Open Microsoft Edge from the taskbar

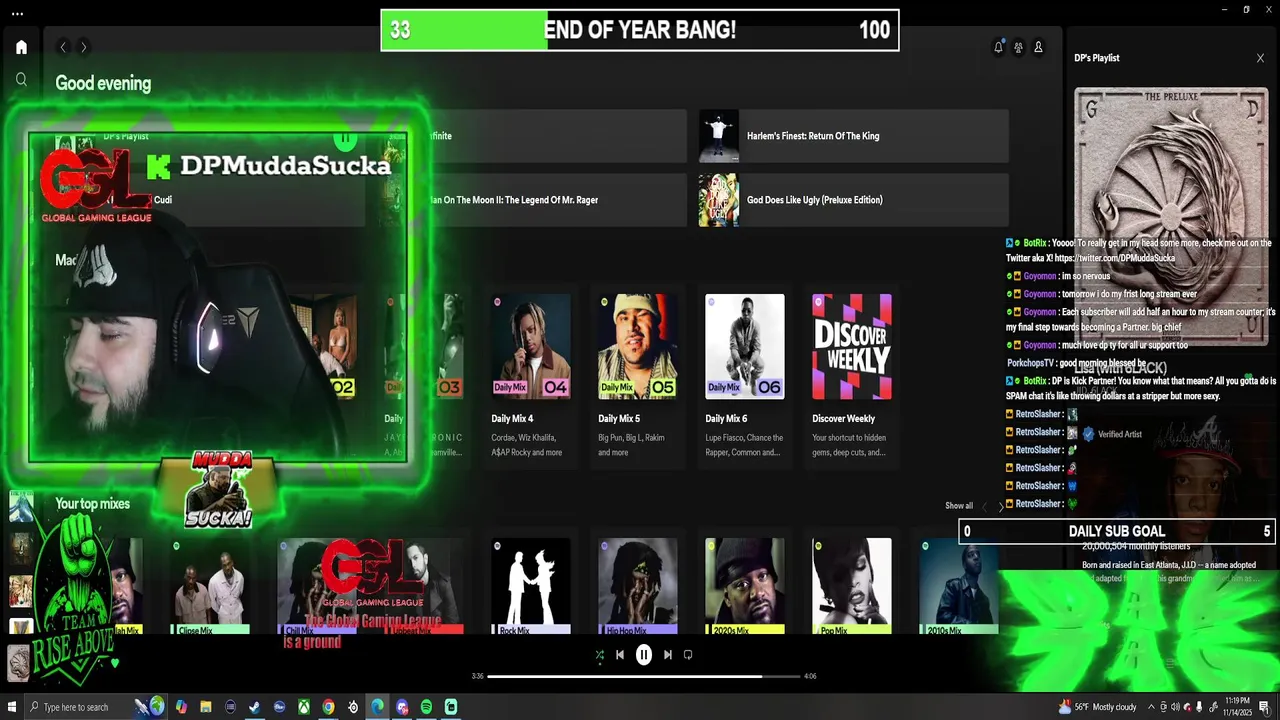coord(377,707)
